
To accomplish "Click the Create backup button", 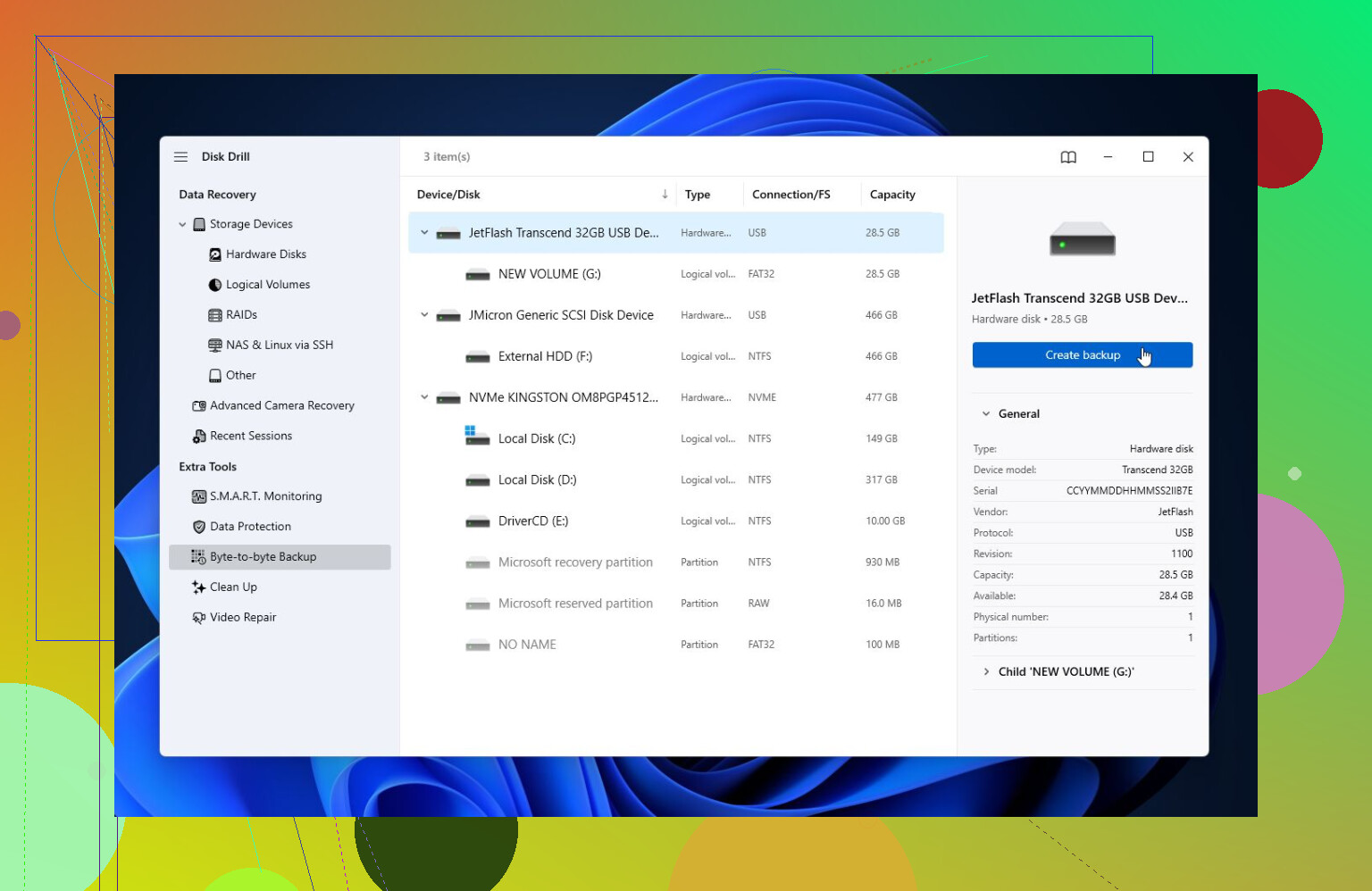I will coord(1083,355).
